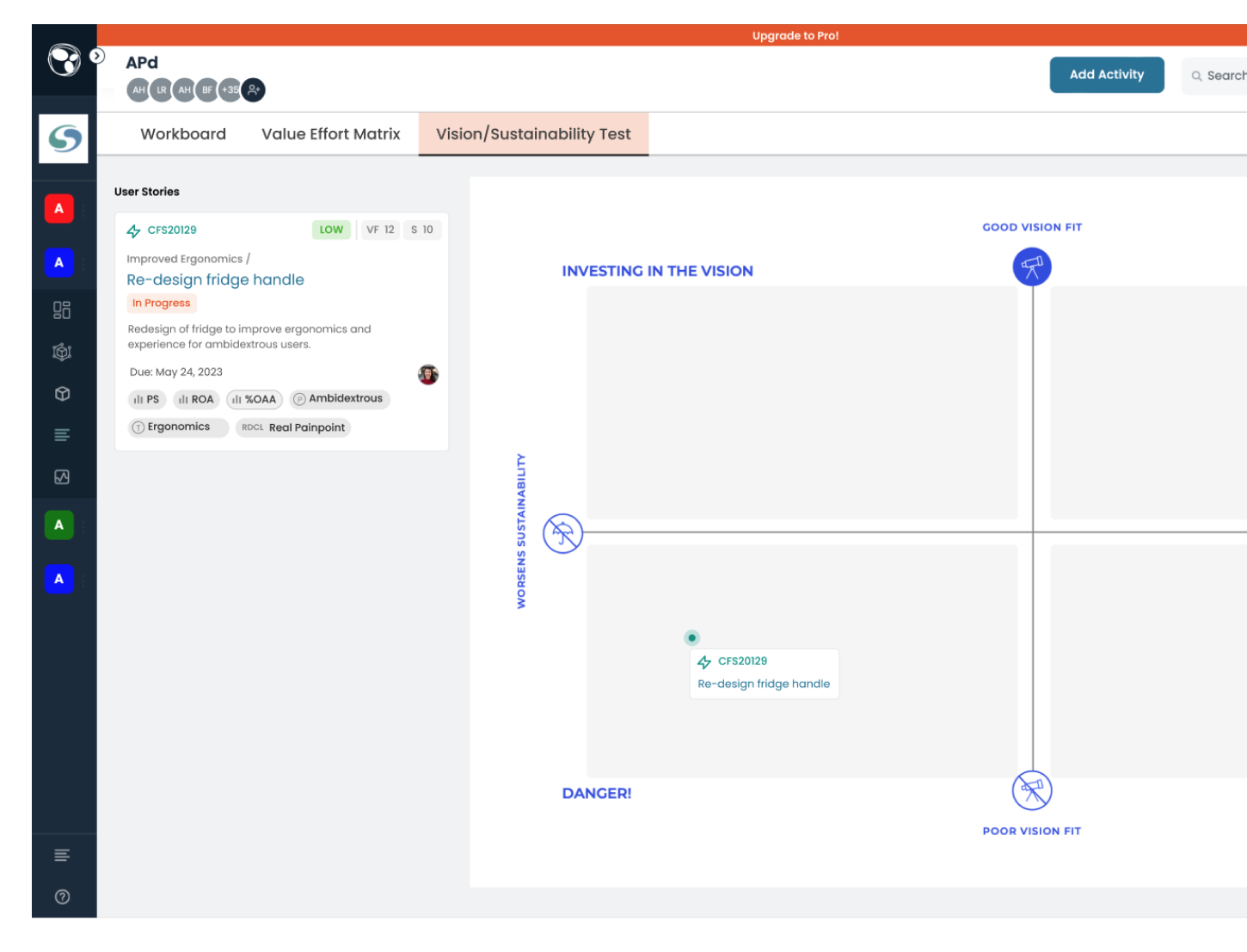Click the bottom text-lines sidebar icon

(x=62, y=855)
